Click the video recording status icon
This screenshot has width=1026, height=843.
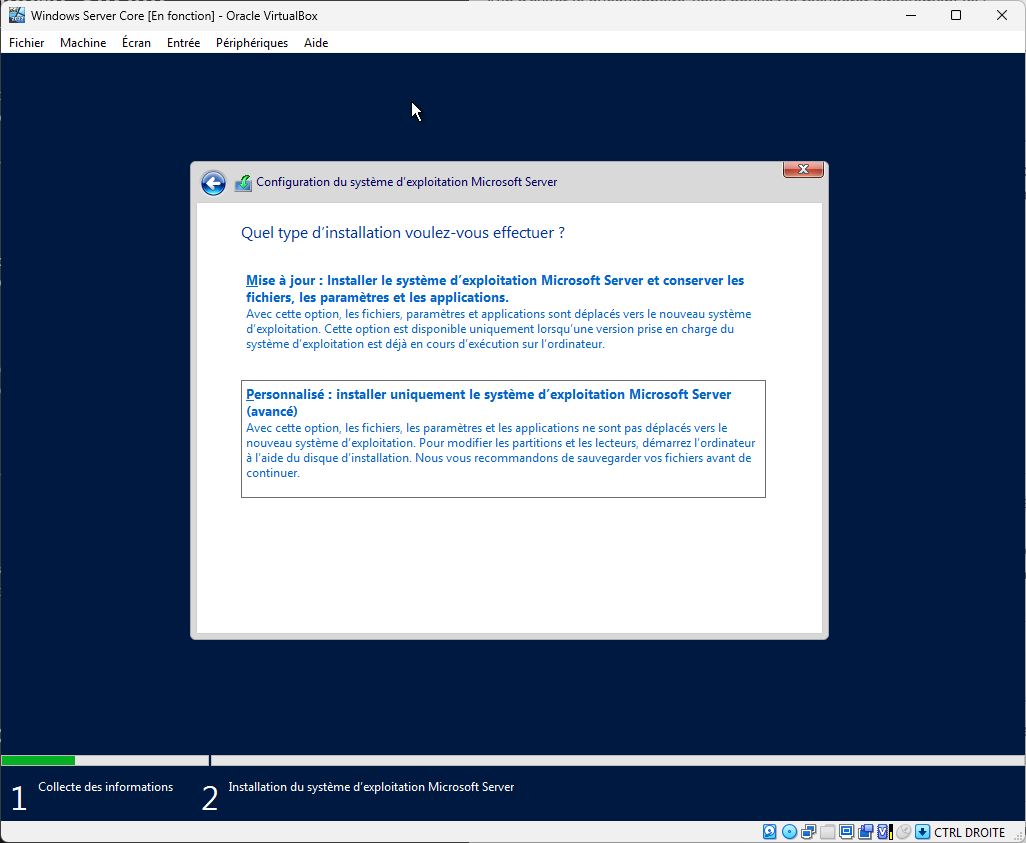pos(866,832)
